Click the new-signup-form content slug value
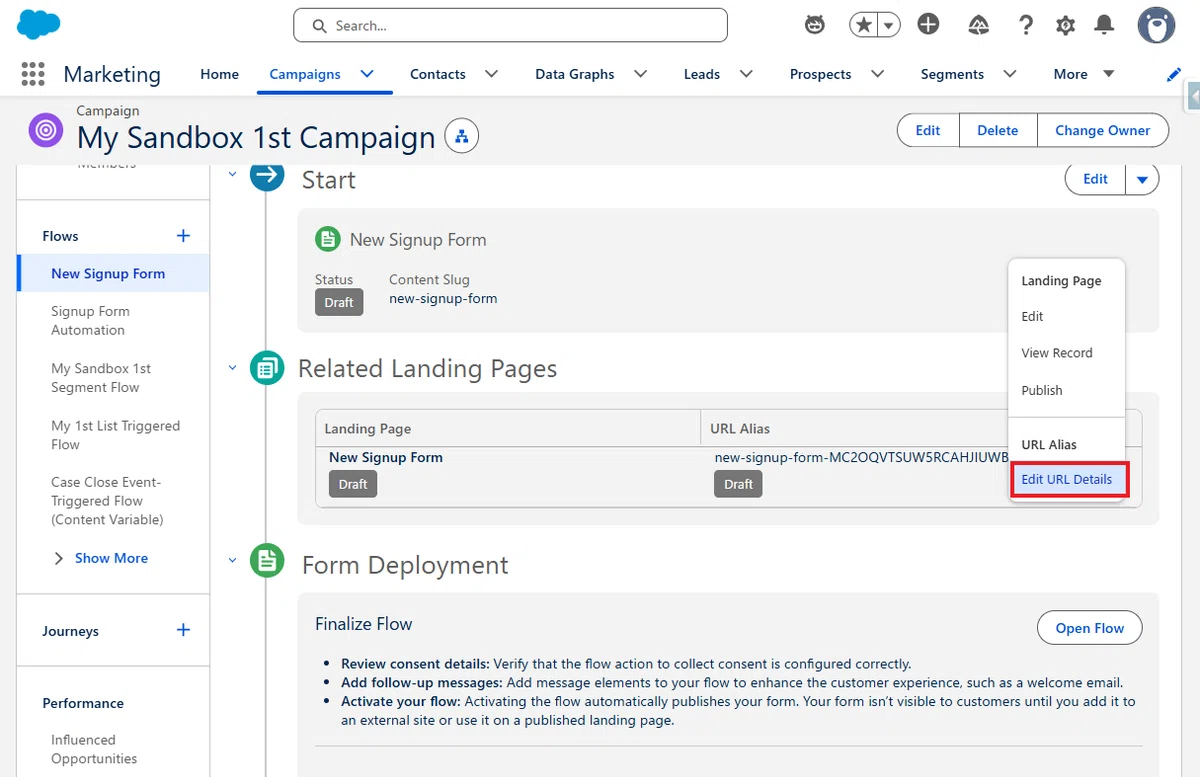 pos(443,298)
